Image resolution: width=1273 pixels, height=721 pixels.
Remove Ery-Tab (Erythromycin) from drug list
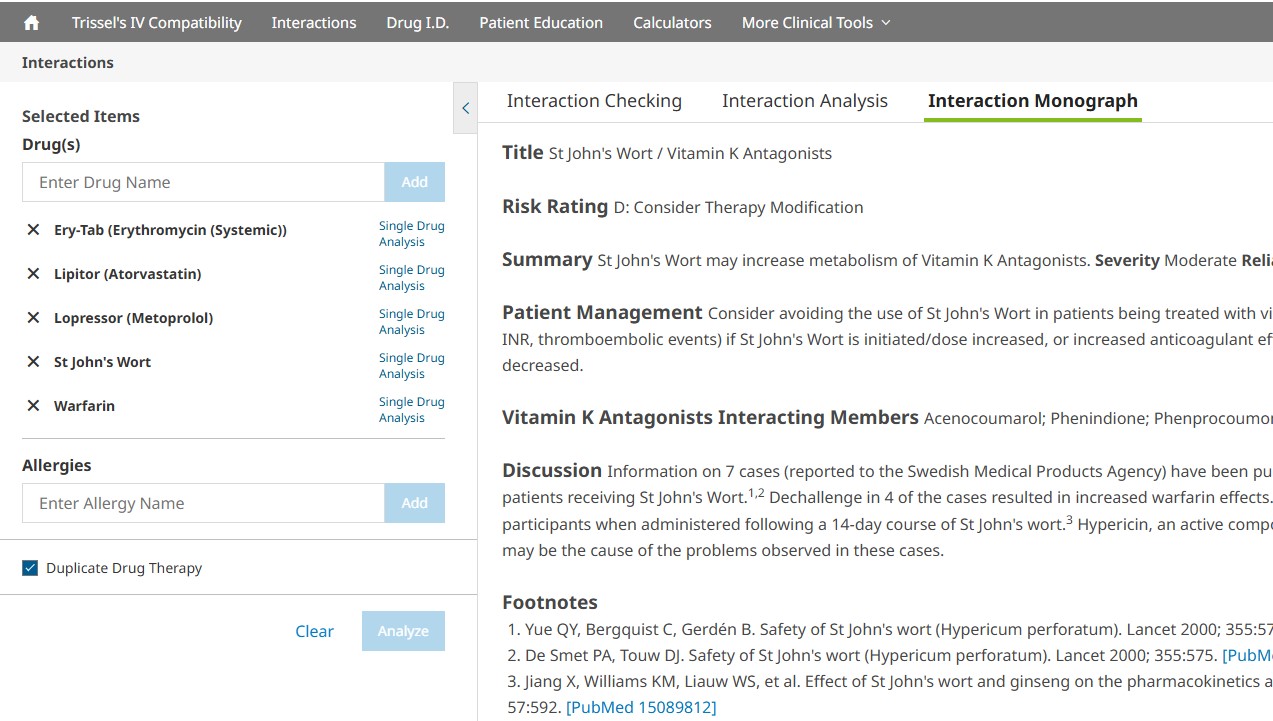click(x=33, y=230)
